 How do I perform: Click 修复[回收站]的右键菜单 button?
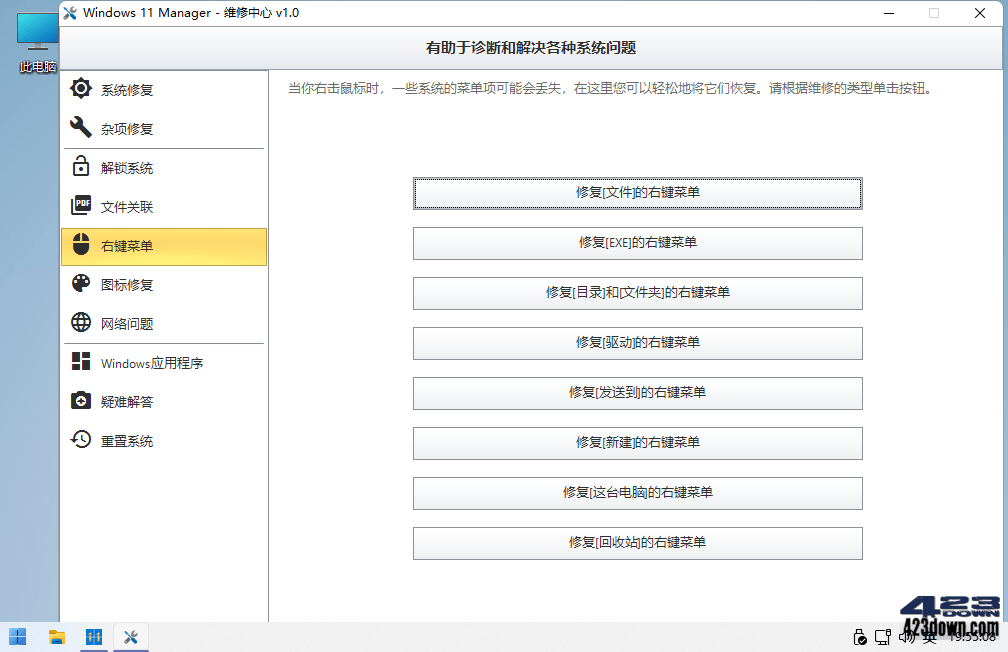point(637,543)
